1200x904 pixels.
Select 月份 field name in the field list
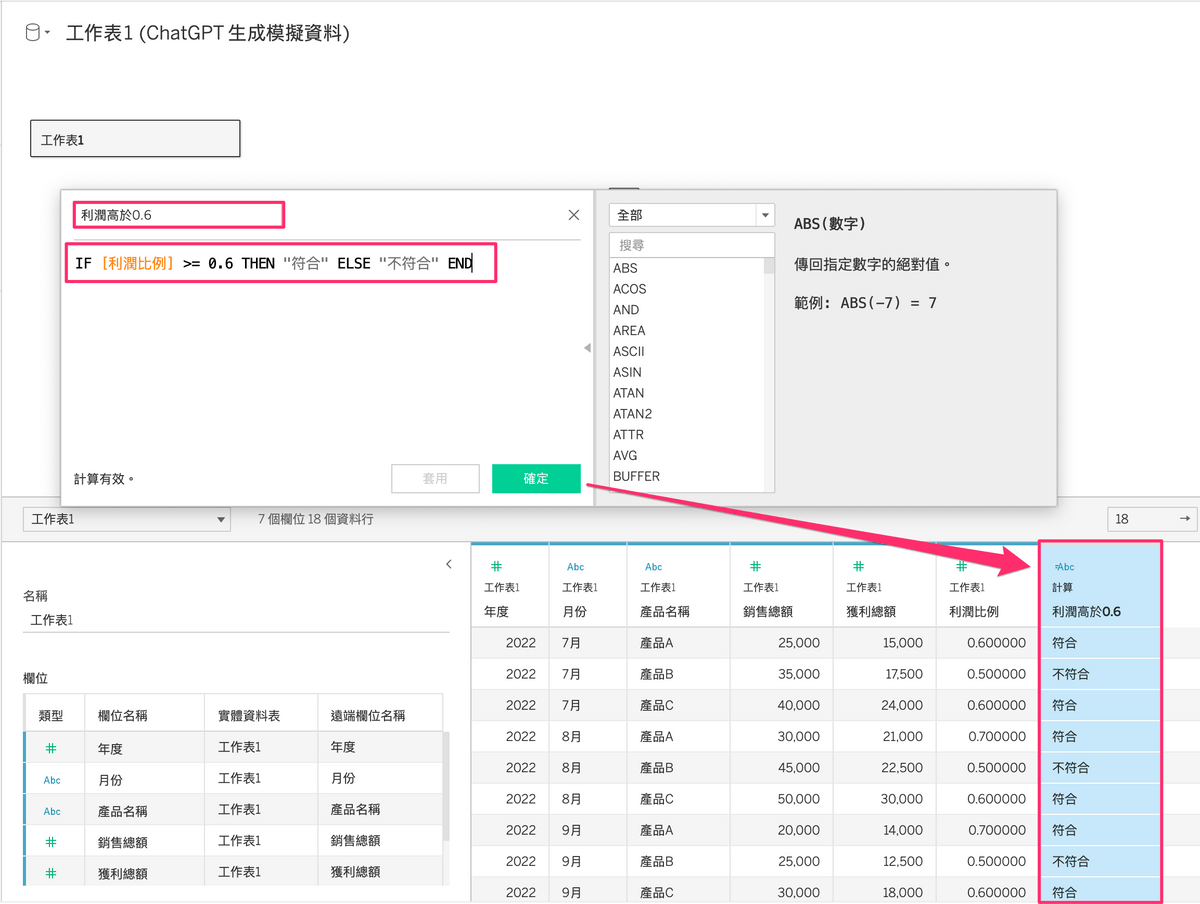pyautogui.click(x=110, y=780)
